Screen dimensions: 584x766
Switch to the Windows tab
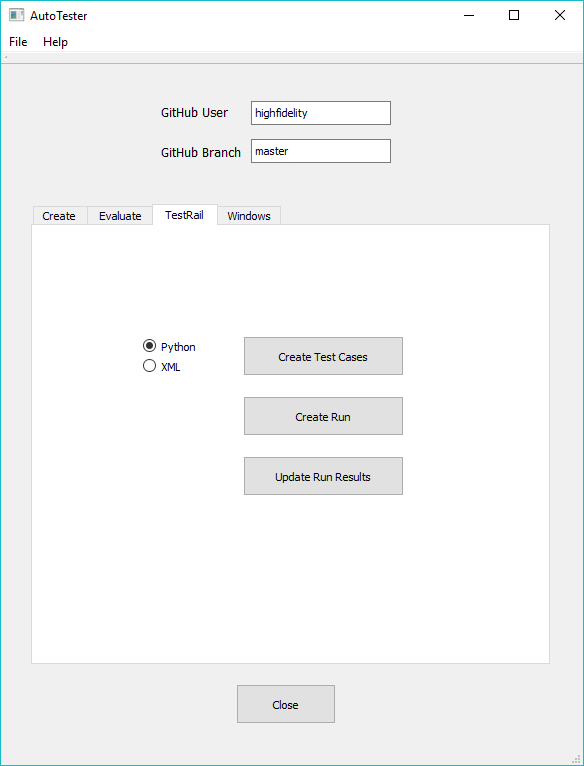pos(249,216)
